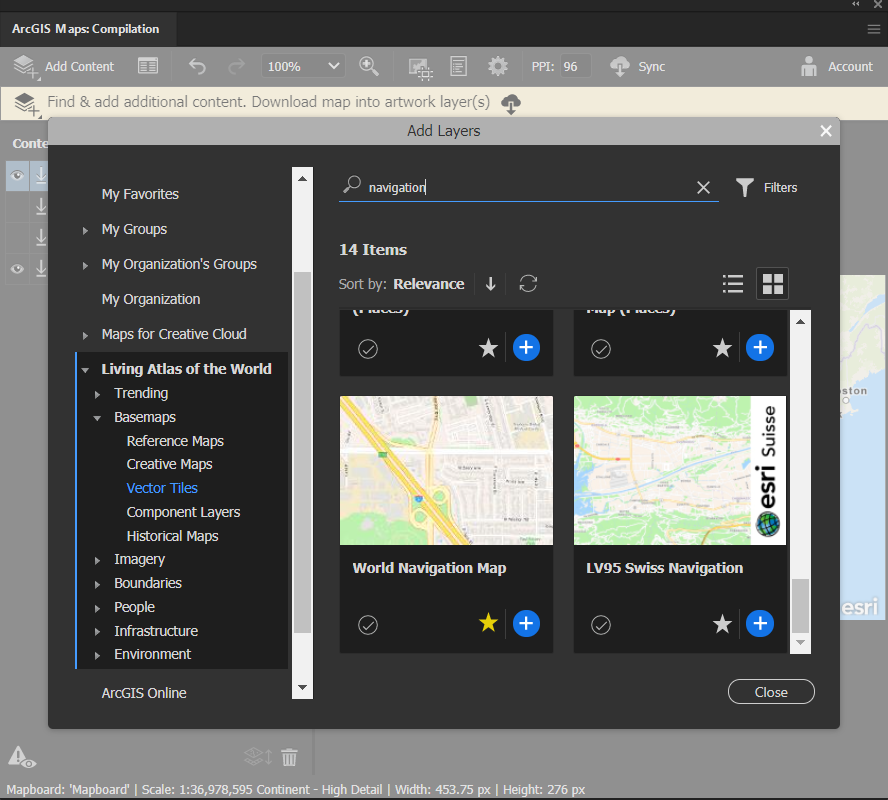The image size is (888, 800).
Task: Select the zoom-in magnifier tool
Action: 368,66
